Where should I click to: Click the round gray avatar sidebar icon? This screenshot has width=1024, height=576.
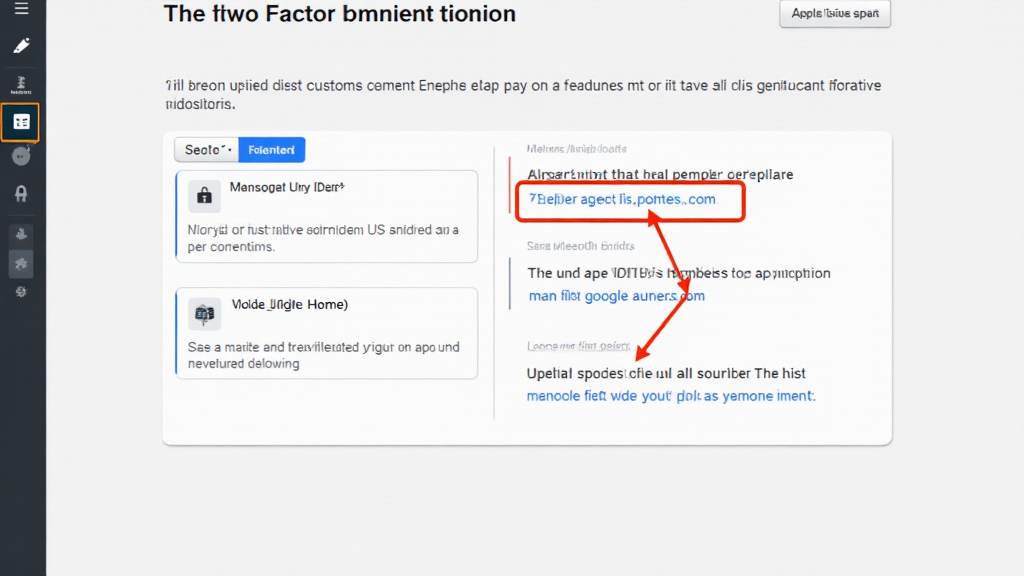pyautogui.click(x=21, y=155)
